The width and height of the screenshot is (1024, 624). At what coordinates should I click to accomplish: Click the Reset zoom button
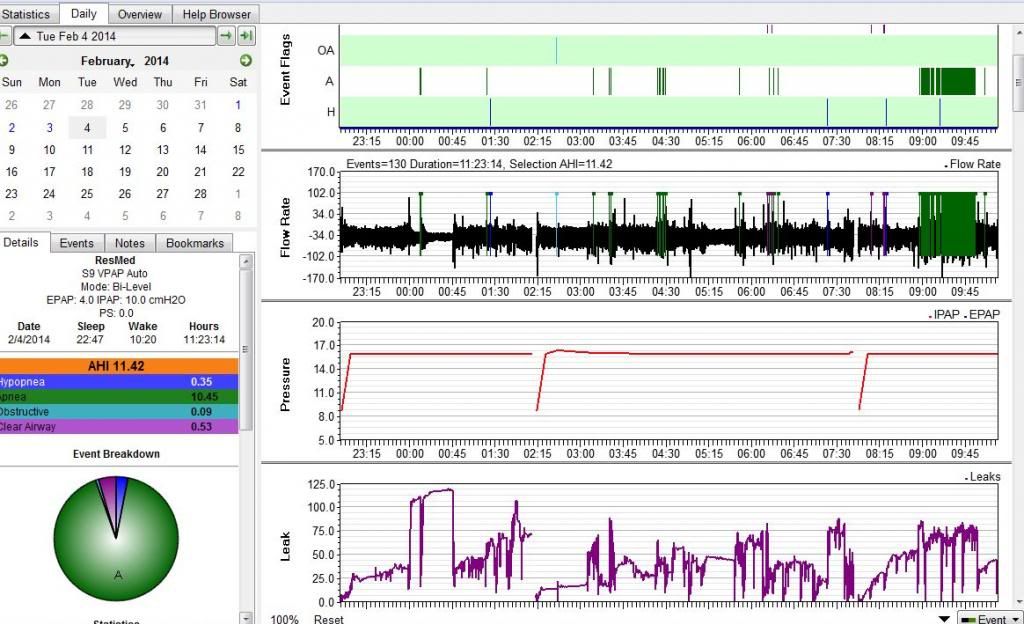[x=329, y=619]
